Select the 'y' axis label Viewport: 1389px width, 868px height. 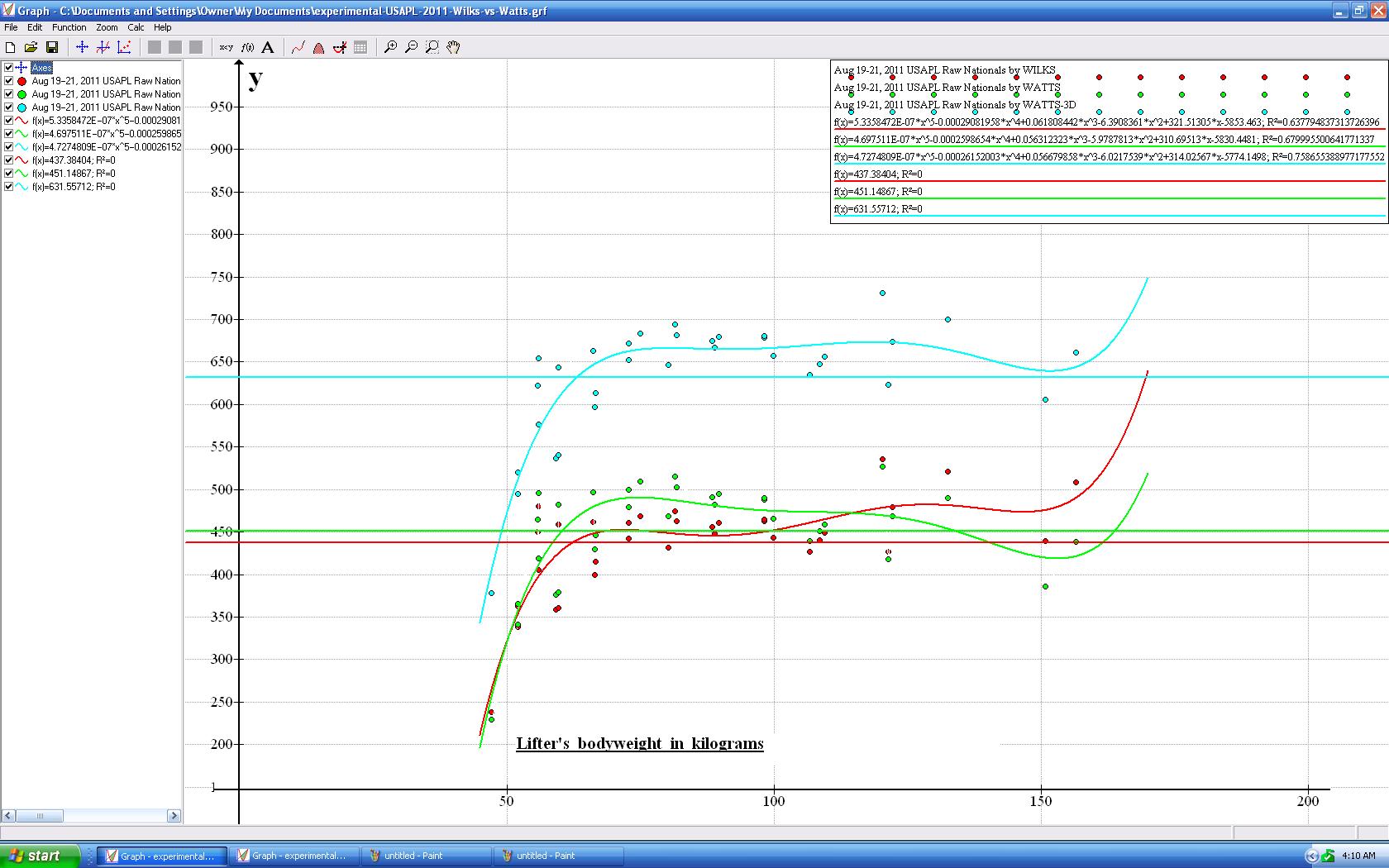tap(256, 79)
